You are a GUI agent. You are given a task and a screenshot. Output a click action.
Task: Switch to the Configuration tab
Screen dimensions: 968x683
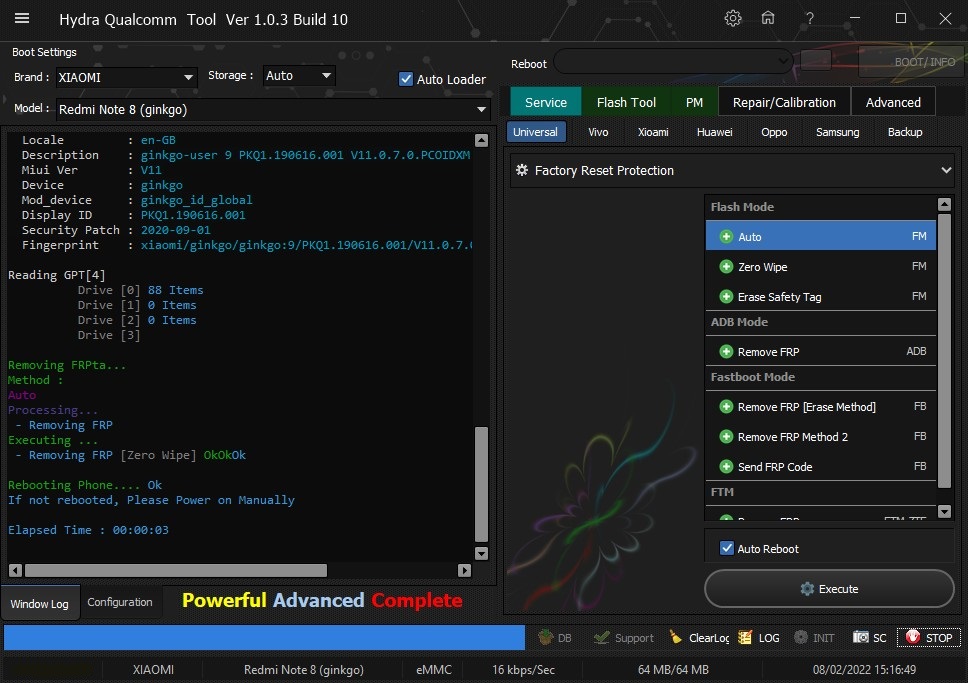[120, 602]
